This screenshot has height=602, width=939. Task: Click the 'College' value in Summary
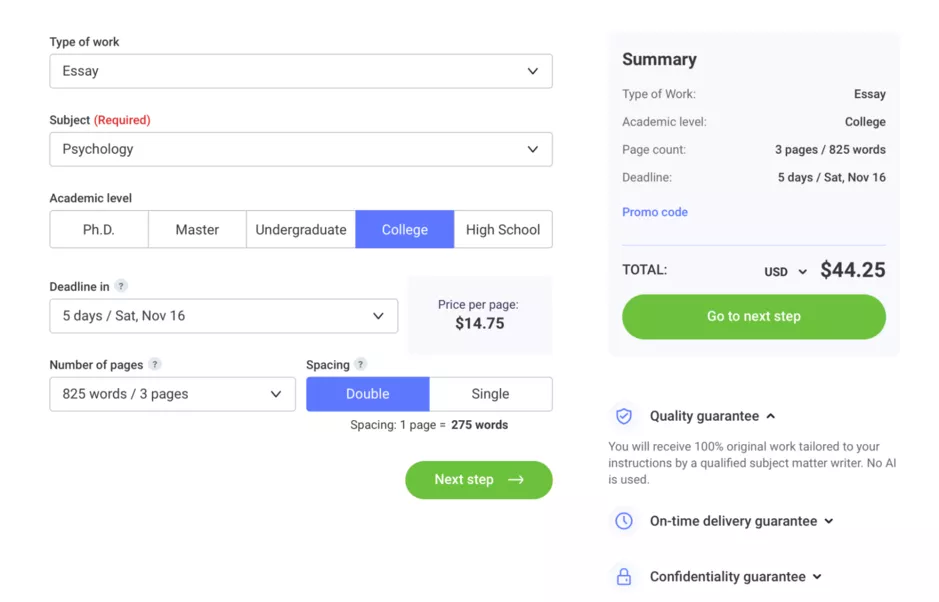(x=865, y=122)
